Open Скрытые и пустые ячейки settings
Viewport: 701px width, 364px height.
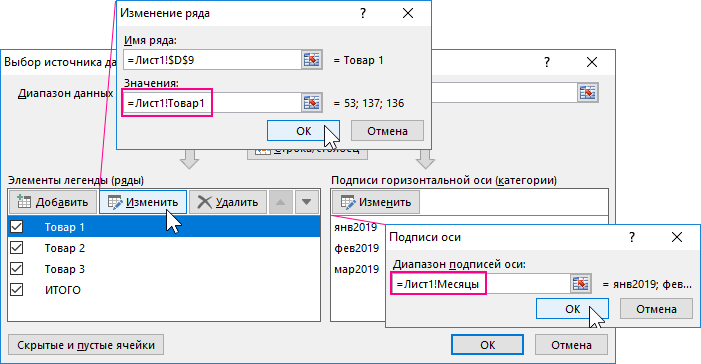tap(86, 345)
